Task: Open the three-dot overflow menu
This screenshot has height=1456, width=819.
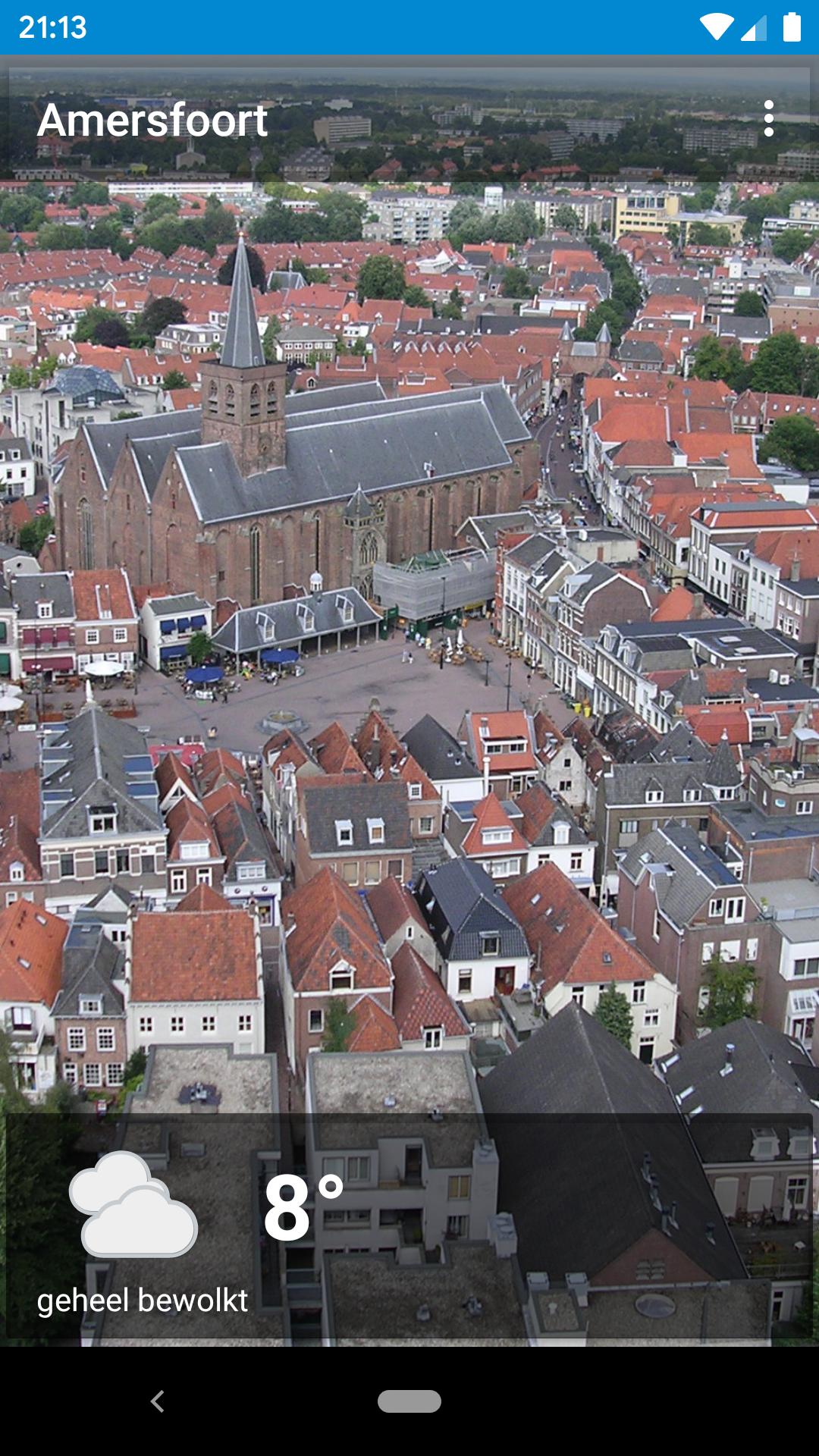Action: pyautogui.click(x=768, y=119)
